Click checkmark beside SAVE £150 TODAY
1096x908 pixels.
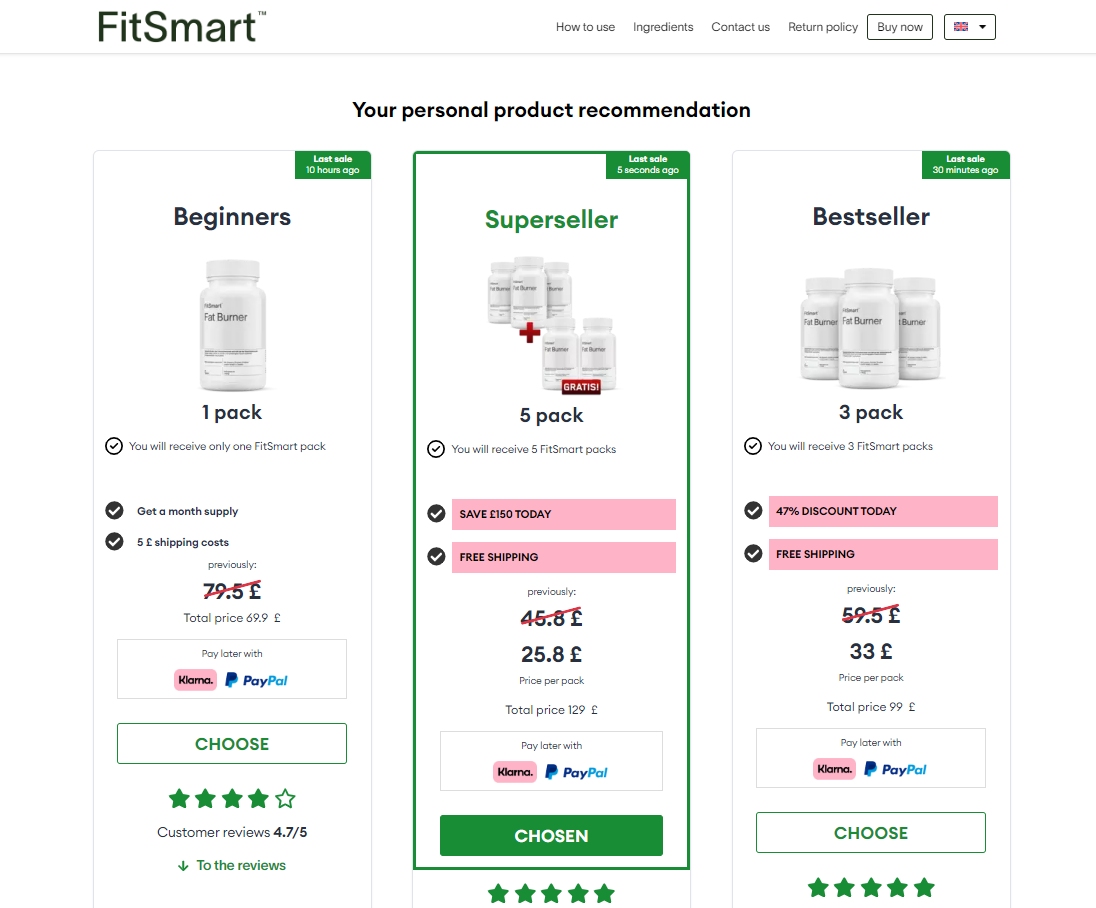click(436, 513)
